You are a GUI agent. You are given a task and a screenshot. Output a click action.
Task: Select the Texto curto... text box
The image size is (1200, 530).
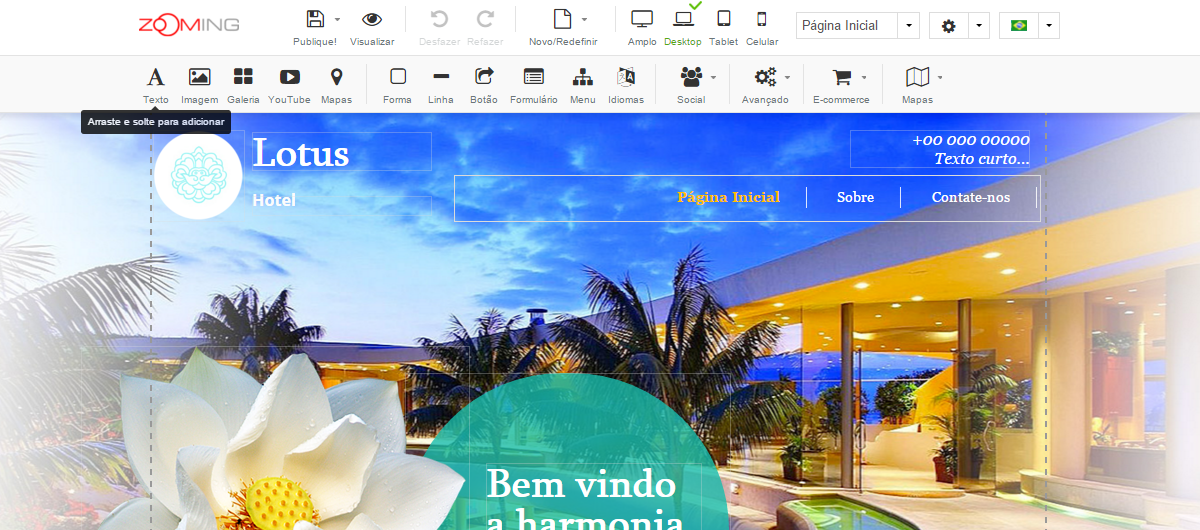tap(982, 158)
